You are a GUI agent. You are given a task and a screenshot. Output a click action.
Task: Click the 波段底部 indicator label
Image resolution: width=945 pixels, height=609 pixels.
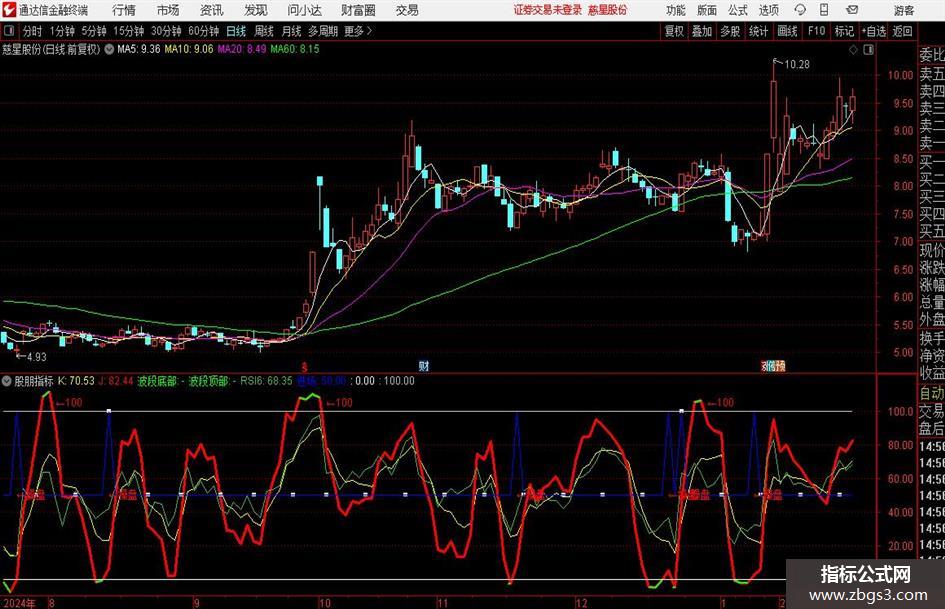(x=157, y=380)
